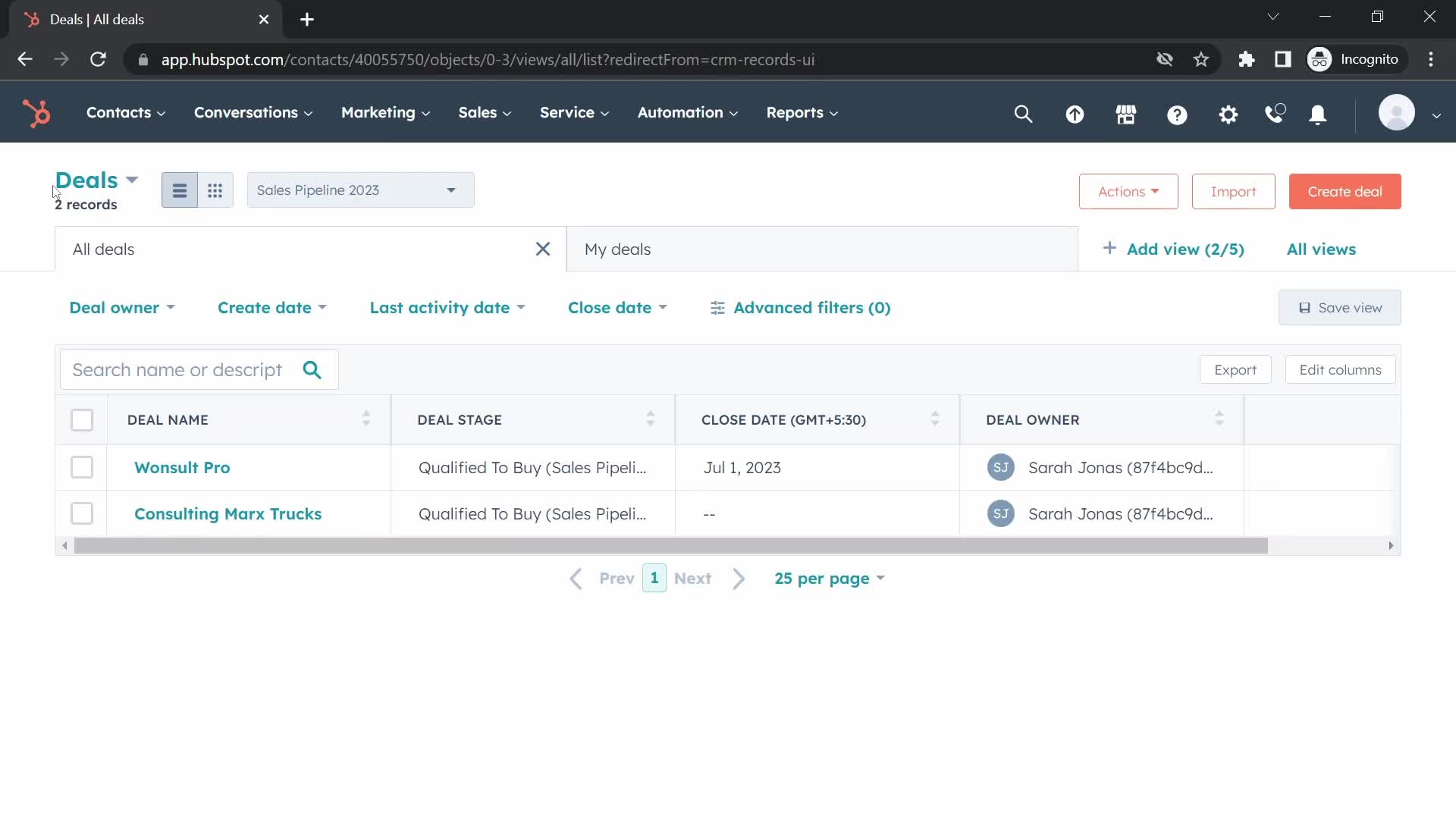Viewport: 1456px width, 819px height.
Task: Expand the Close date filter dropdown
Action: [x=617, y=307]
